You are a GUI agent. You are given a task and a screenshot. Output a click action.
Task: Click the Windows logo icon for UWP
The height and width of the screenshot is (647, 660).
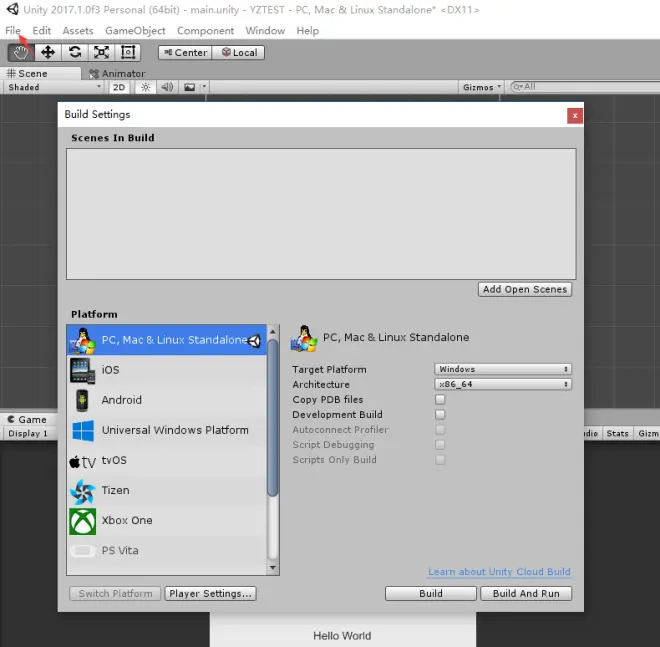[83, 431]
